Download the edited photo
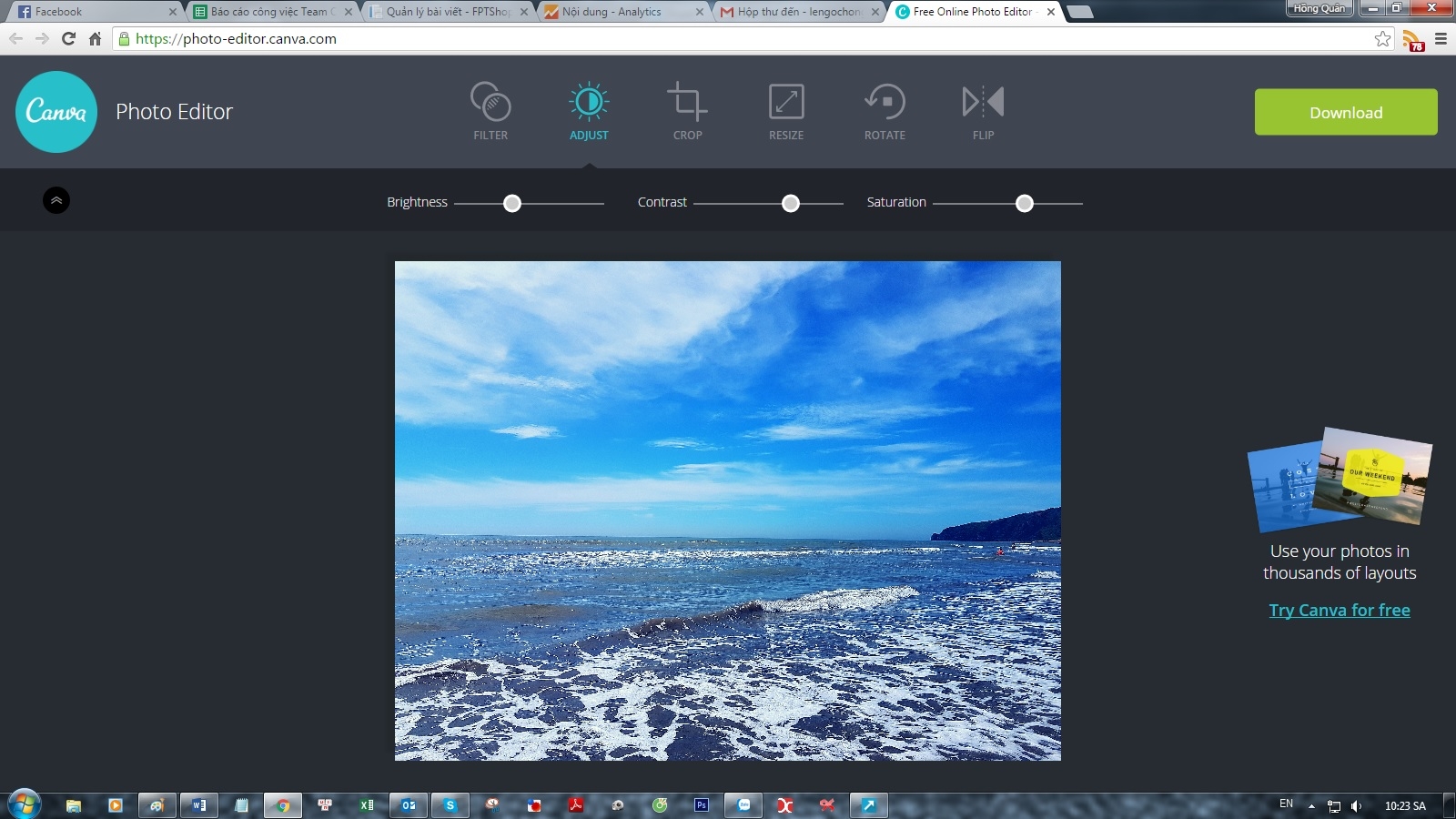Viewport: 1456px width, 819px height. click(x=1346, y=112)
